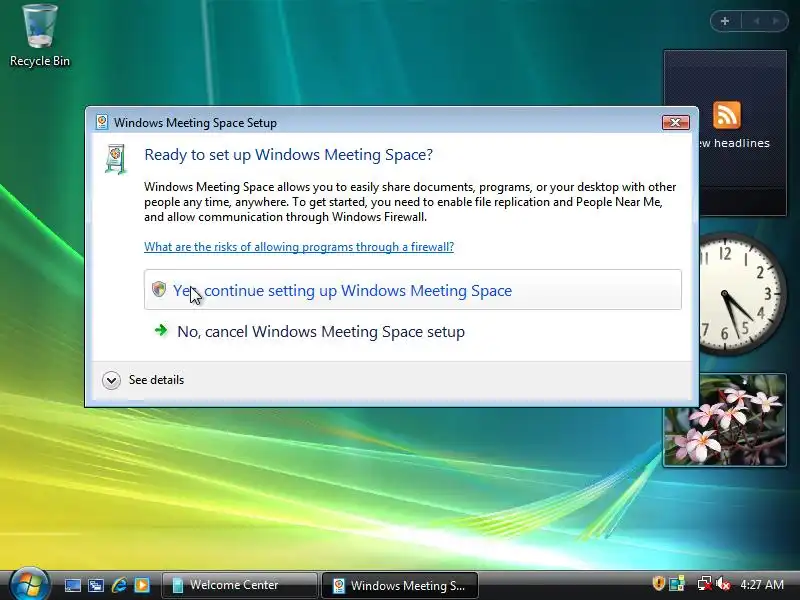The height and width of the screenshot is (600, 800).
Task: Click the UAC shield icon beside Yes
Action: pyautogui.click(x=159, y=289)
